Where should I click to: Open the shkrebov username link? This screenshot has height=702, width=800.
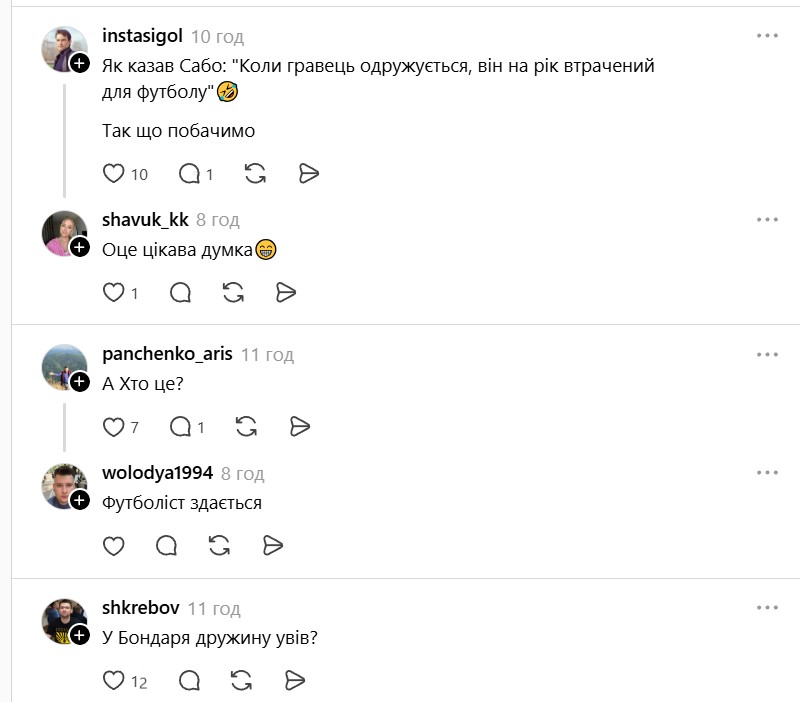point(140,608)
